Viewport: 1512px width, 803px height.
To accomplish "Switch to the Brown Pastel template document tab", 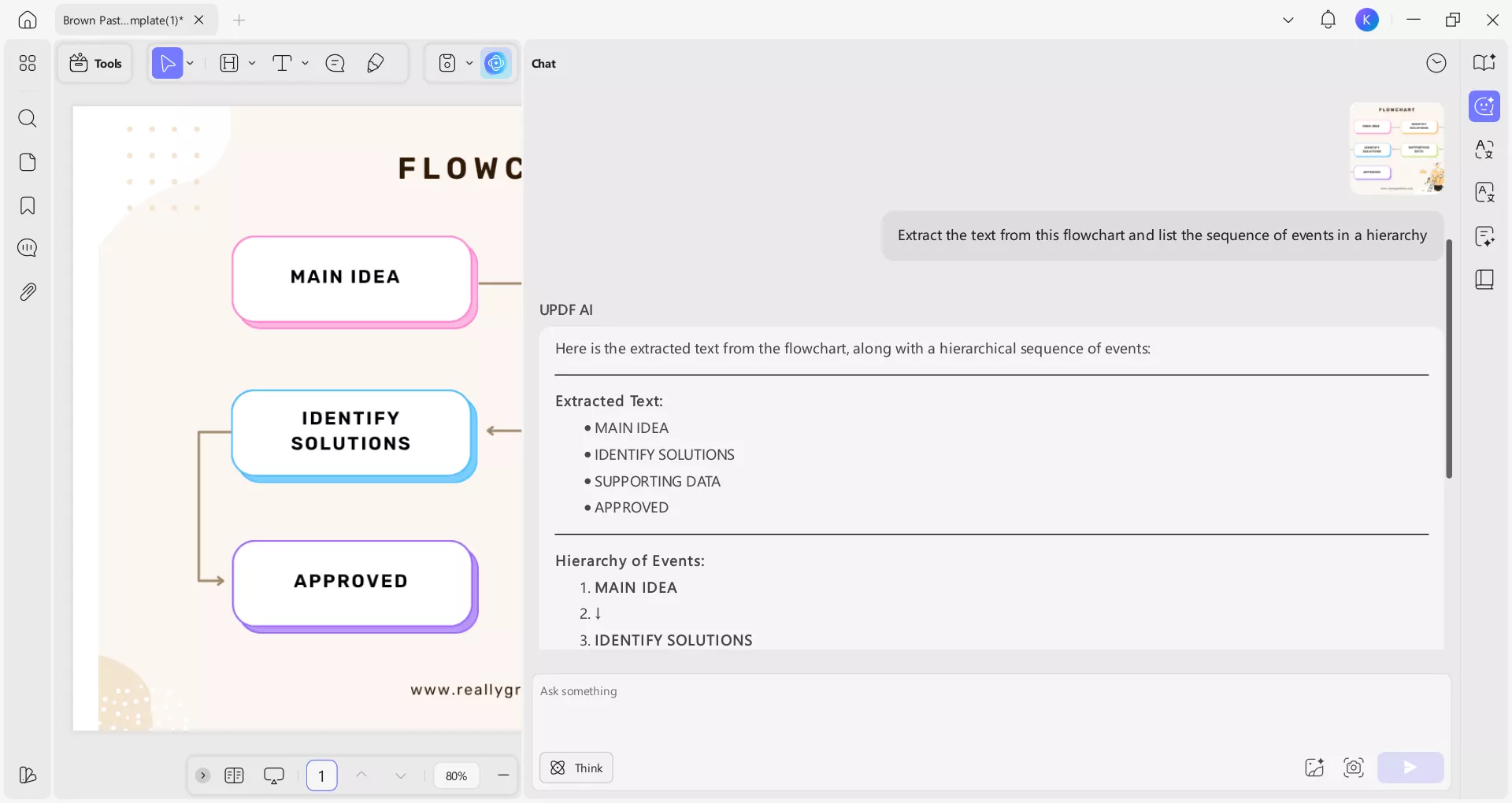I will point(122,20).
